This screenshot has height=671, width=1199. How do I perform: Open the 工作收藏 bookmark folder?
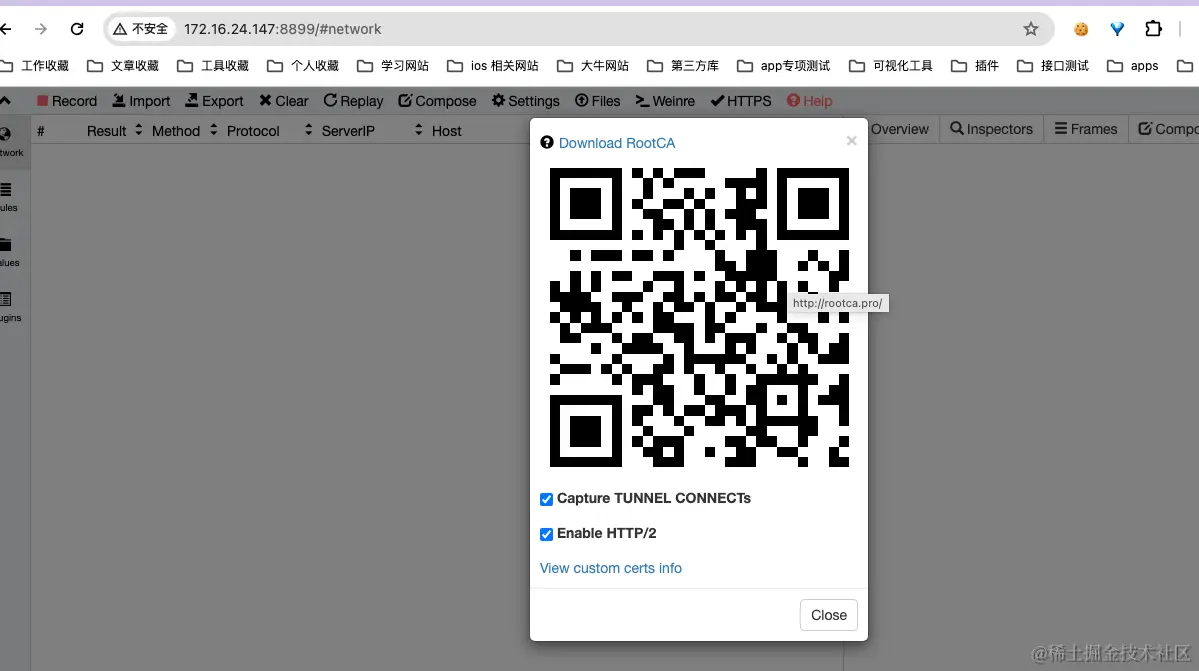point(34,66)
